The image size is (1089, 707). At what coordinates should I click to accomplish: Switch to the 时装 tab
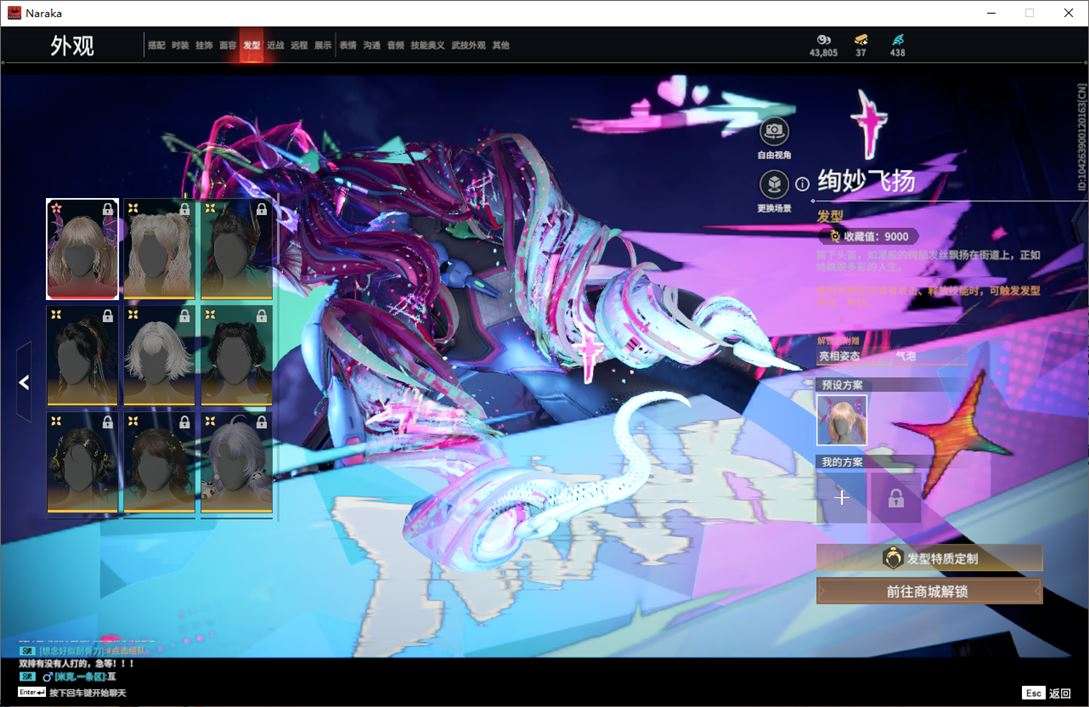coord(180,45)
